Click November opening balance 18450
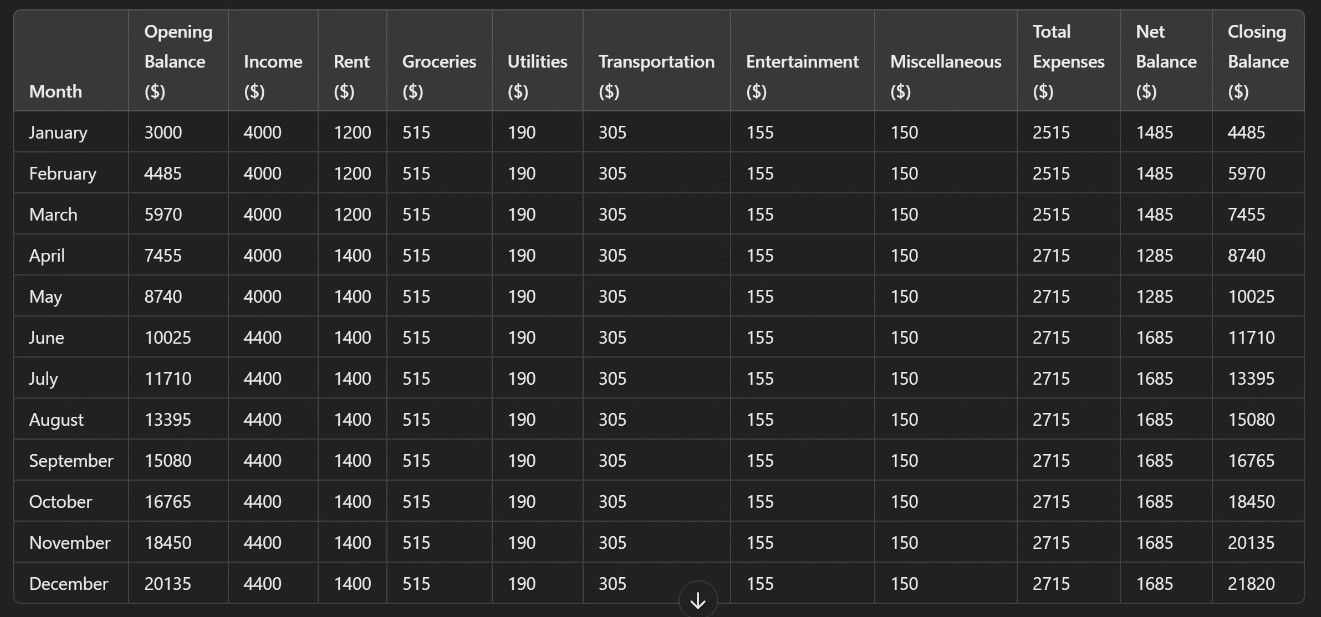The height and width of the screenshot is (617, 1321). (167, 542)
